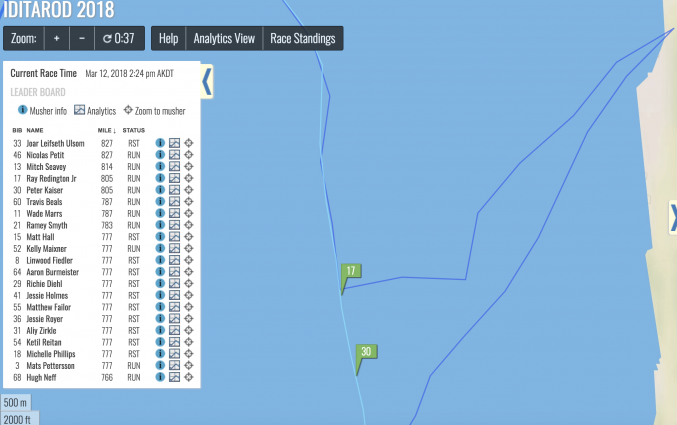The width and height of the screenshot is (677, 425).
Task: Zoom to musher Mitch Seavey
Action: pos(189,166)
